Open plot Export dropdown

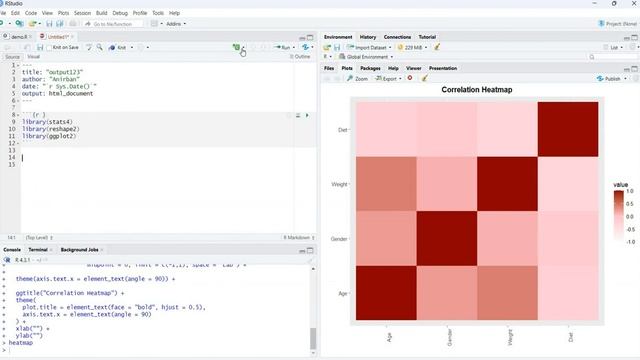[389, 79]
